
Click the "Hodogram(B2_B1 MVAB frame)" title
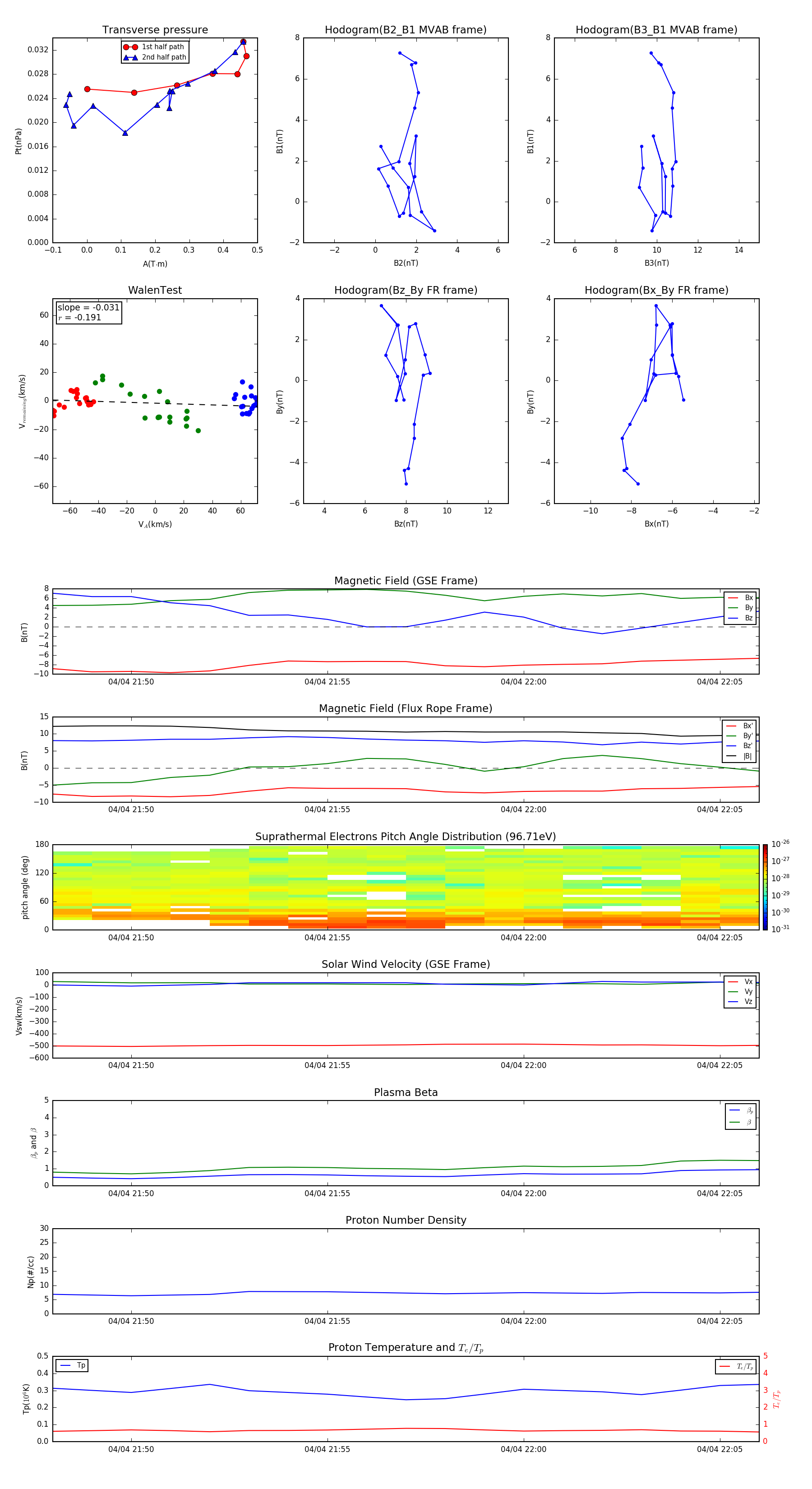click(406, 30)
